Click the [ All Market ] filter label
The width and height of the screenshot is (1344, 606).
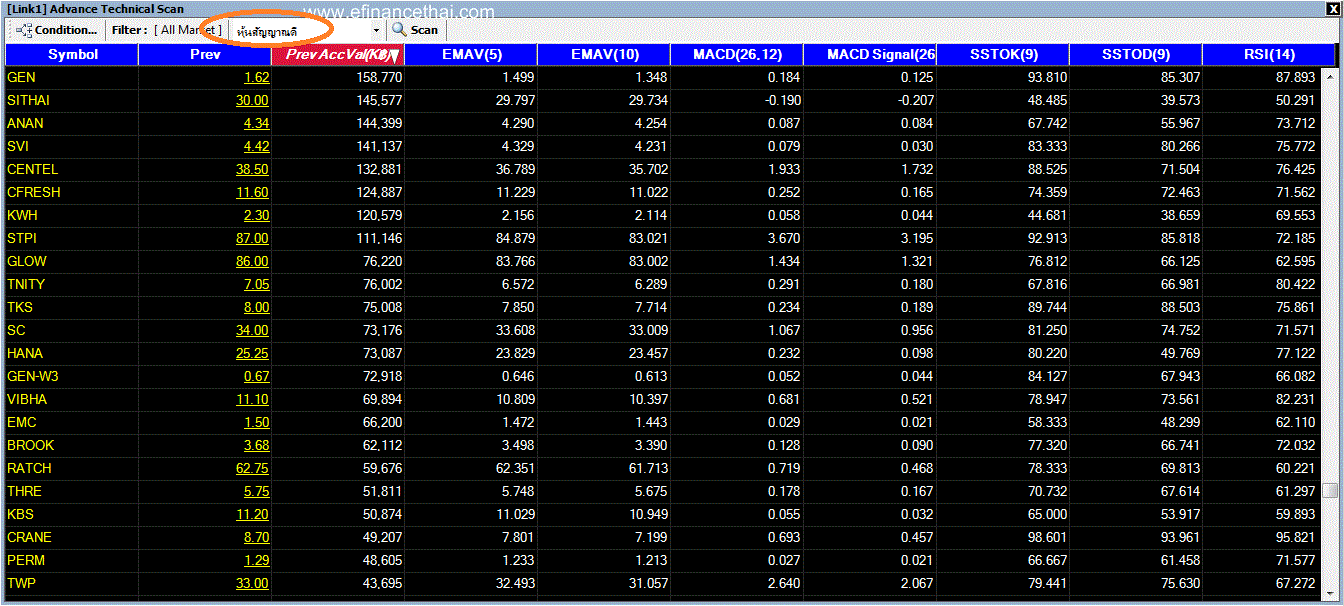point(188,30)
